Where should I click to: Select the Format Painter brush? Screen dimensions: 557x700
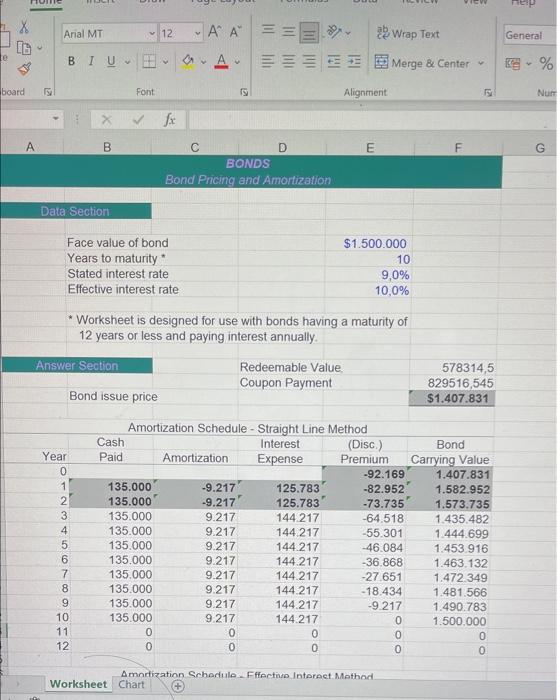(24, 69)
